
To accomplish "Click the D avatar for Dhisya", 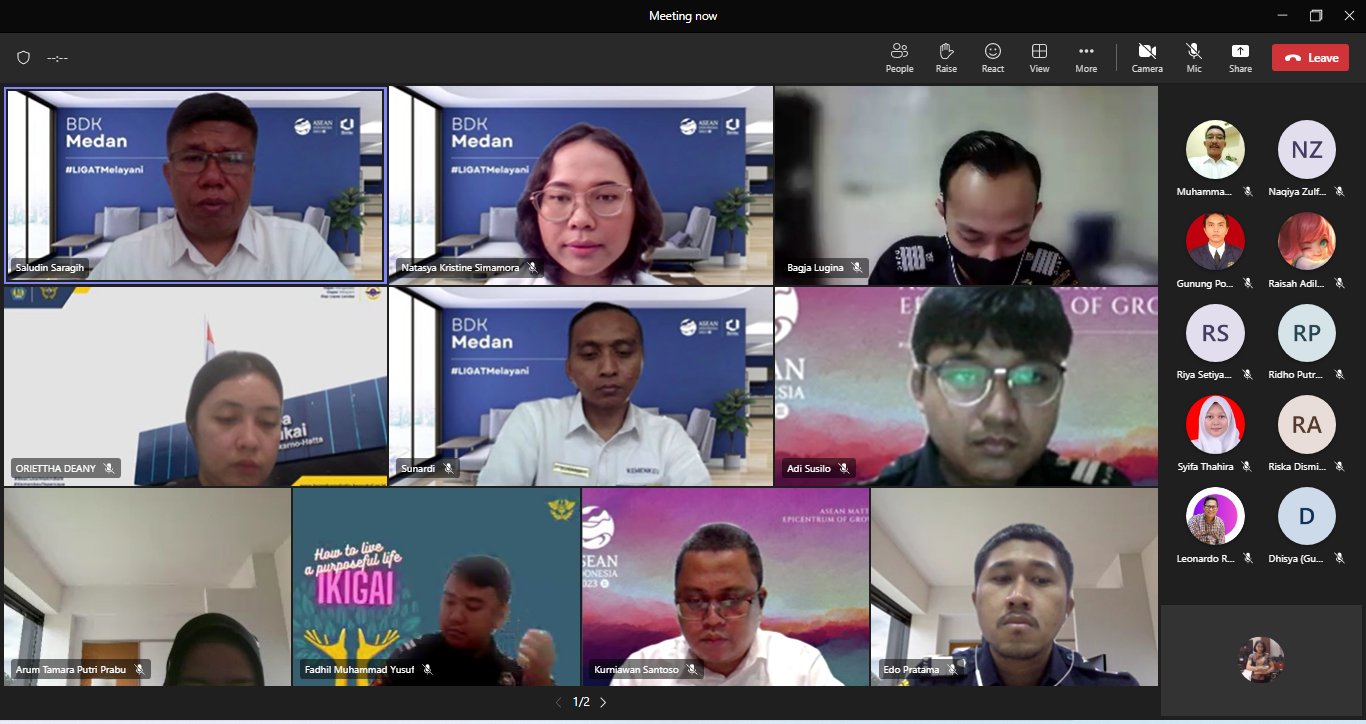I will (1306, 516).
